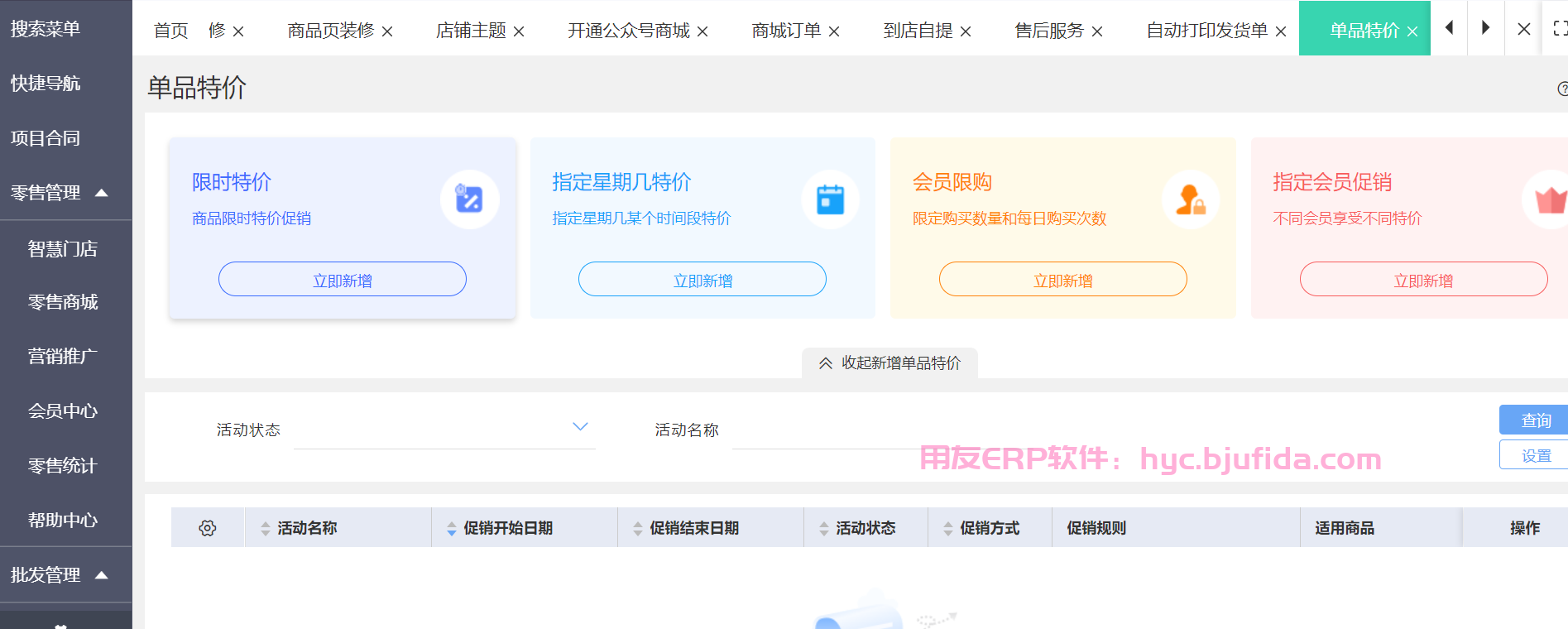
Task: Switch to 到店自提 tab
Action: coord(918,31)
